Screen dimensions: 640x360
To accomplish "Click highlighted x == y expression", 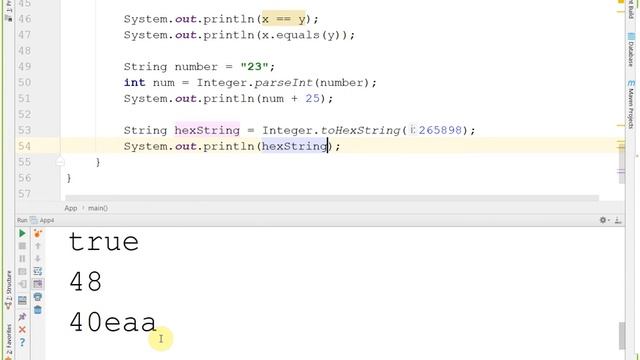I will coord(284,19).
